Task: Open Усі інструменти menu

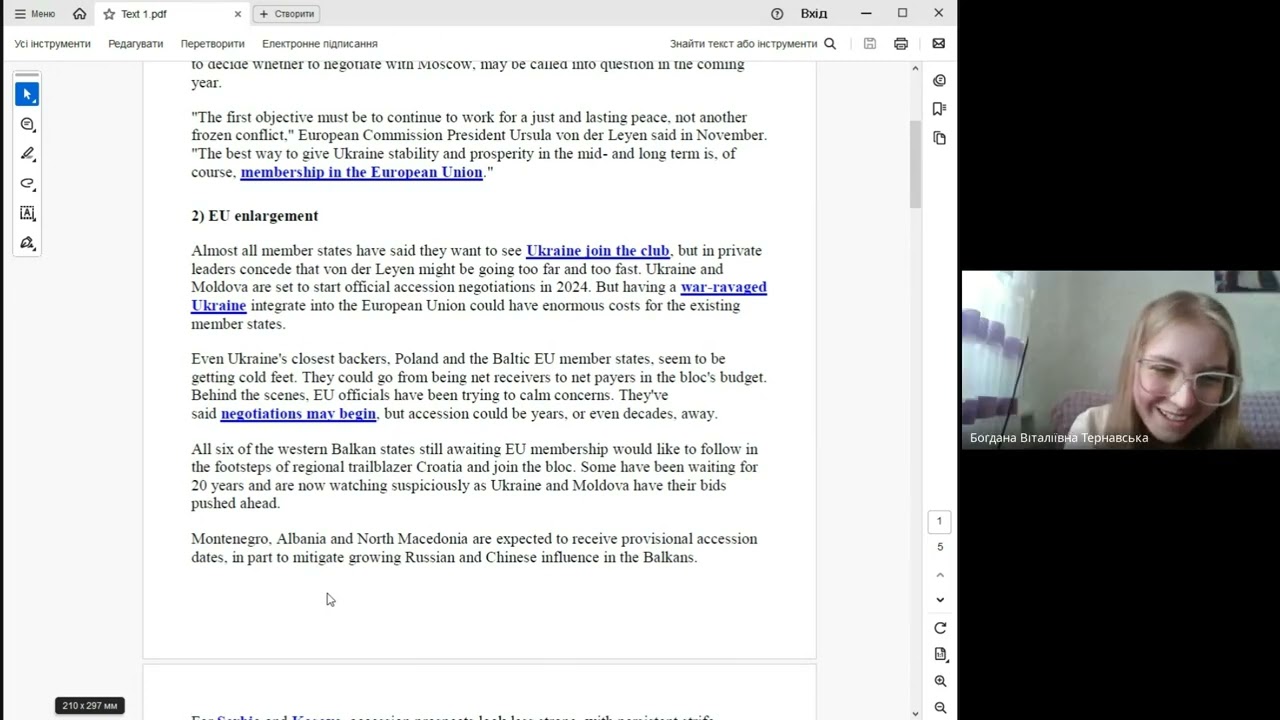Action: (x=52, y=44)
